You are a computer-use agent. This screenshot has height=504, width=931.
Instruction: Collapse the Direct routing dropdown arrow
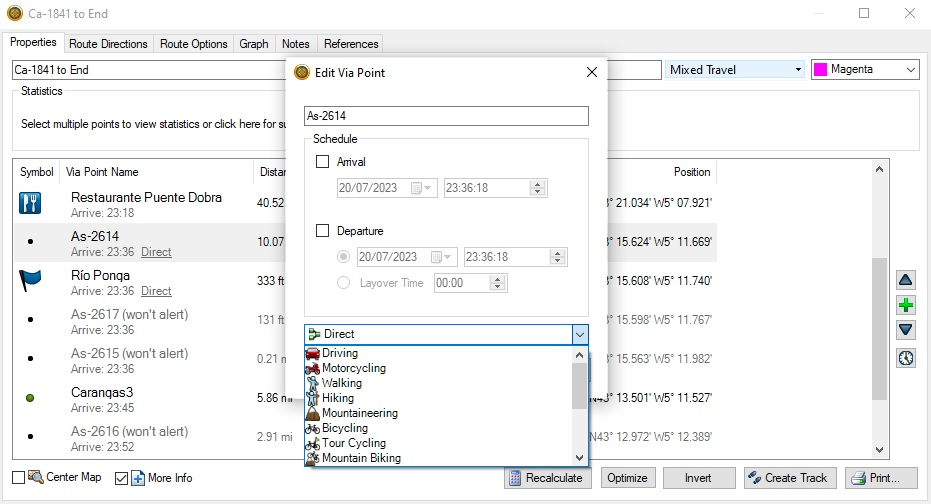pyautogui.click(x=579, y=335)
